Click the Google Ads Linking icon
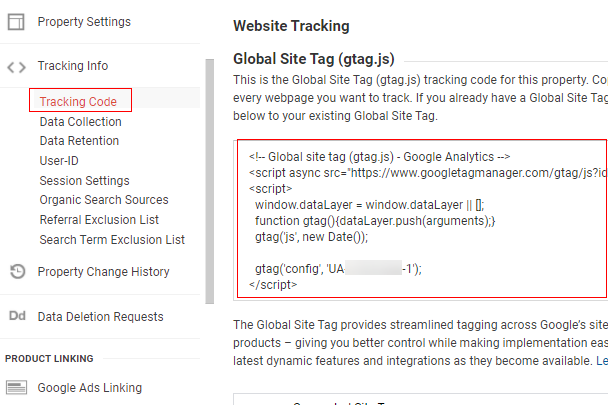 (16, 387)
